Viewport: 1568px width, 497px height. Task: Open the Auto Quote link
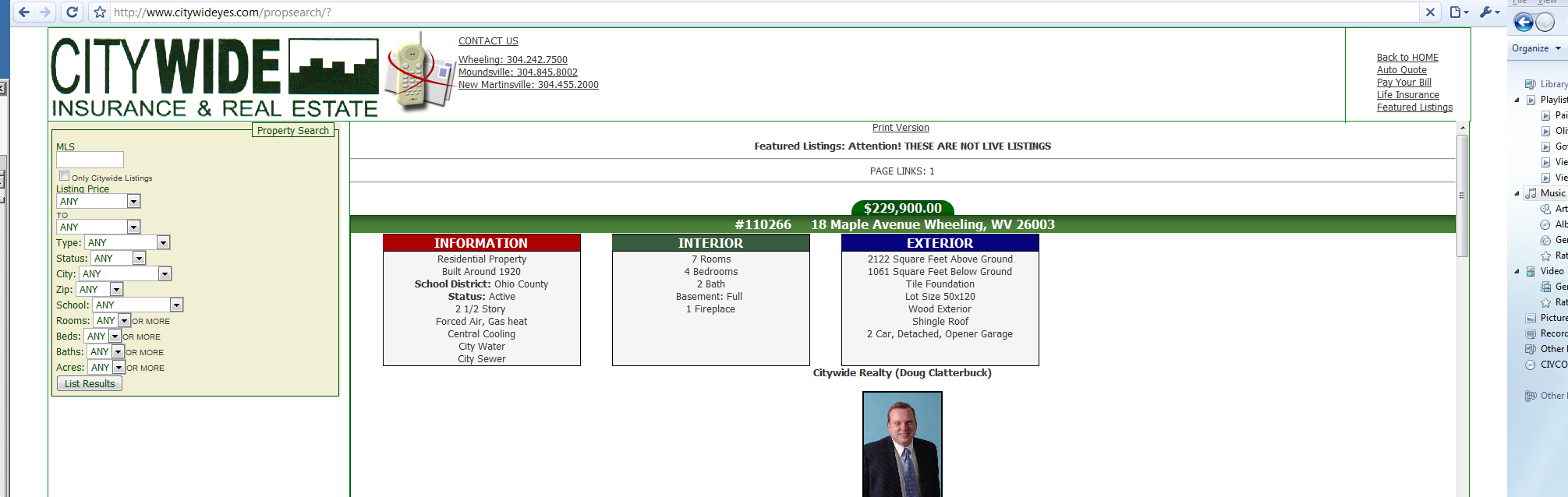point(1401,70)
